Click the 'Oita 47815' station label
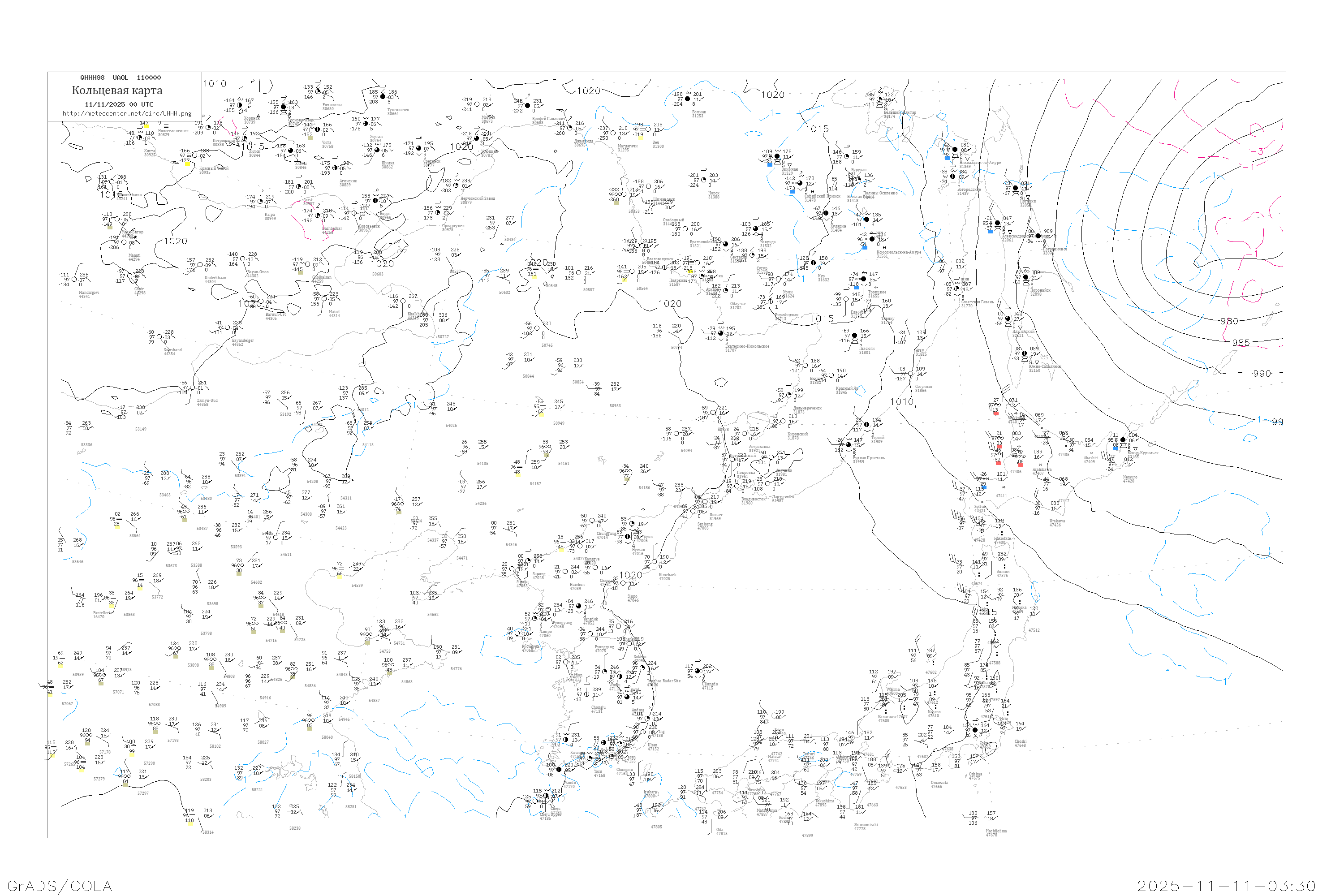Image resolution: width=1344 pixels, height=896 pixels. pyautogui.click(x=722, y=831)
